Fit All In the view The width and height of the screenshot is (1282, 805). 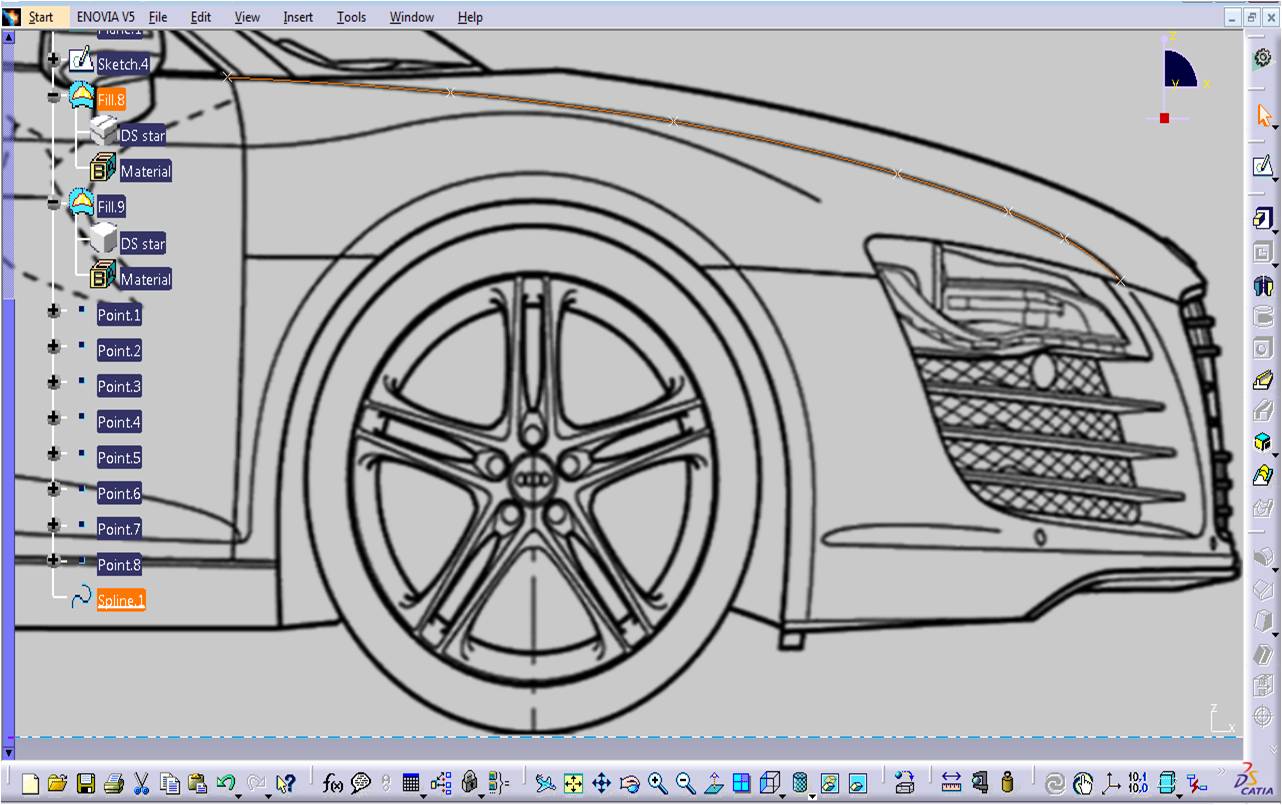coord(573,783)
